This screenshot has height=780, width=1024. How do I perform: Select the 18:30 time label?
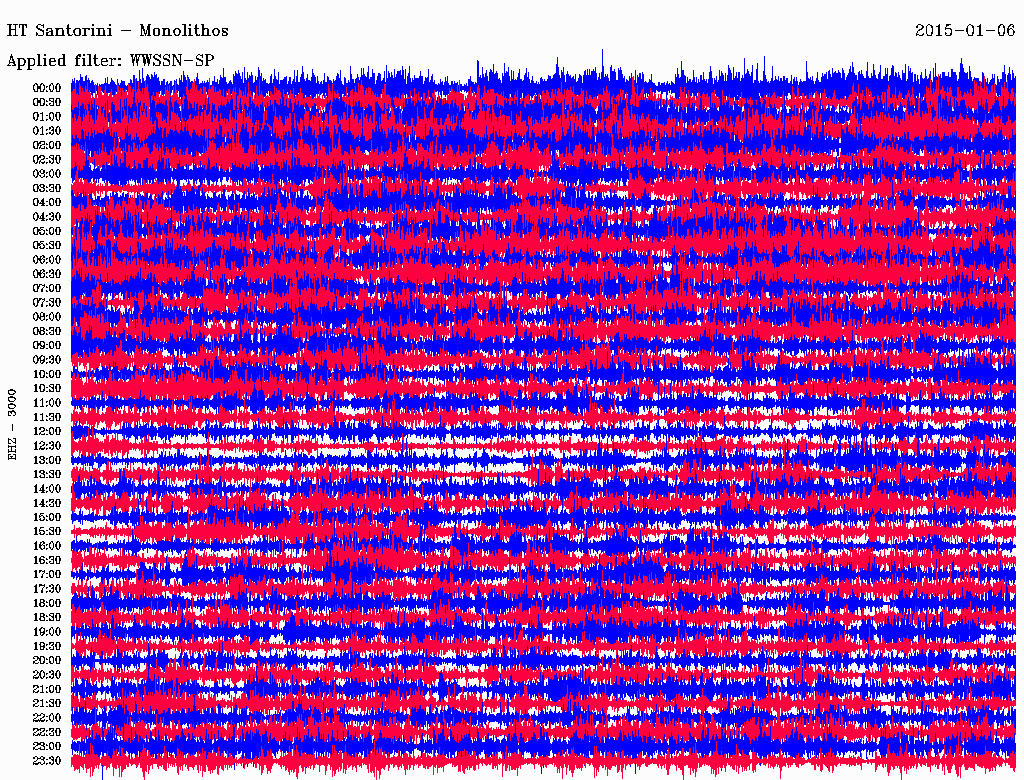click(47, 617)
